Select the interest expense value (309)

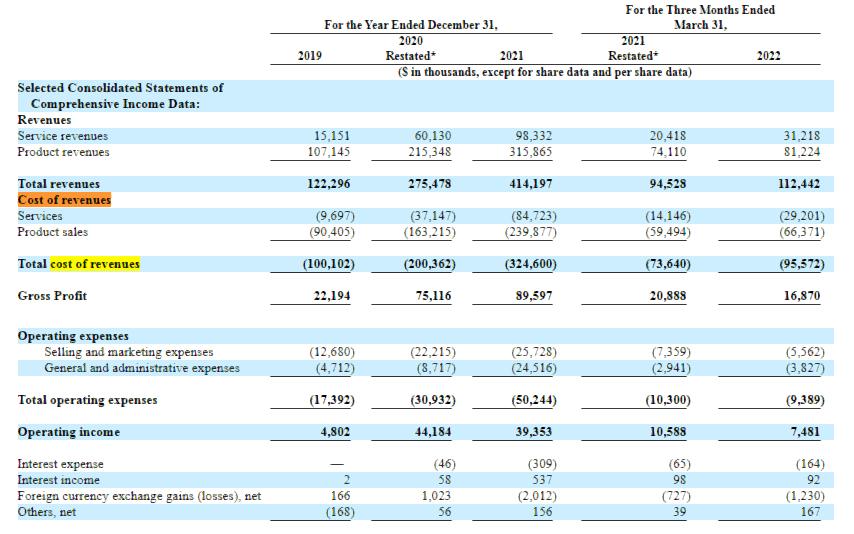542,464
